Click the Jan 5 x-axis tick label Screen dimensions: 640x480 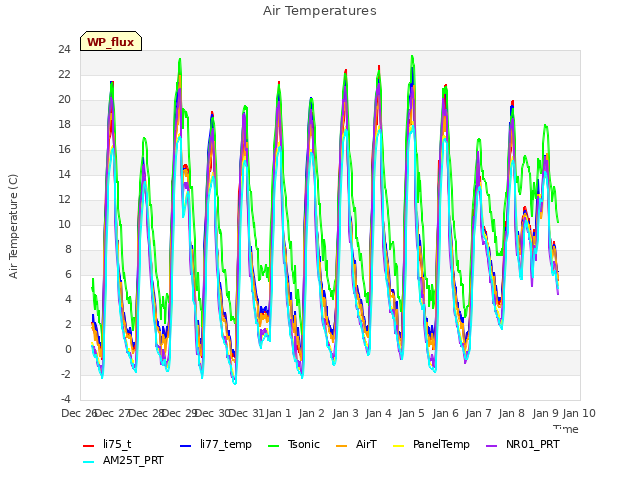click(x=411, y=413)
